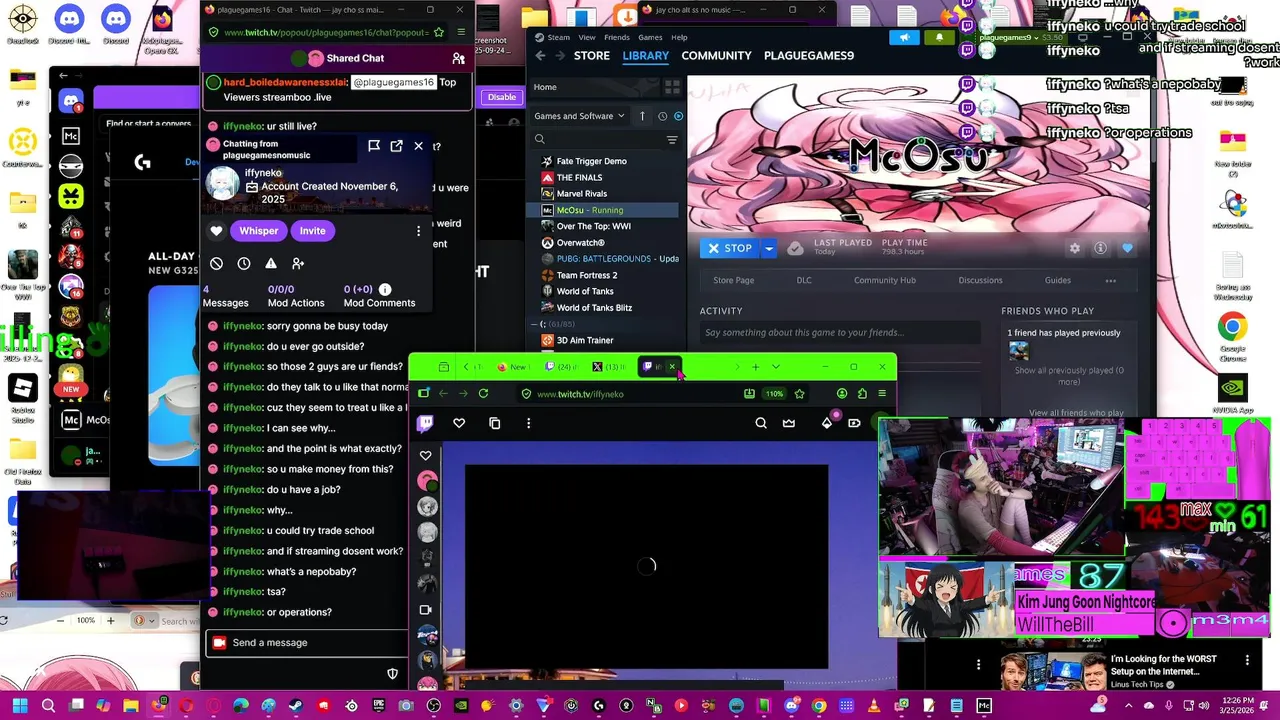This screenshot has width=1280, height=720.
Task: Click the shield icon below the chat input
Action: coord(393,674)
